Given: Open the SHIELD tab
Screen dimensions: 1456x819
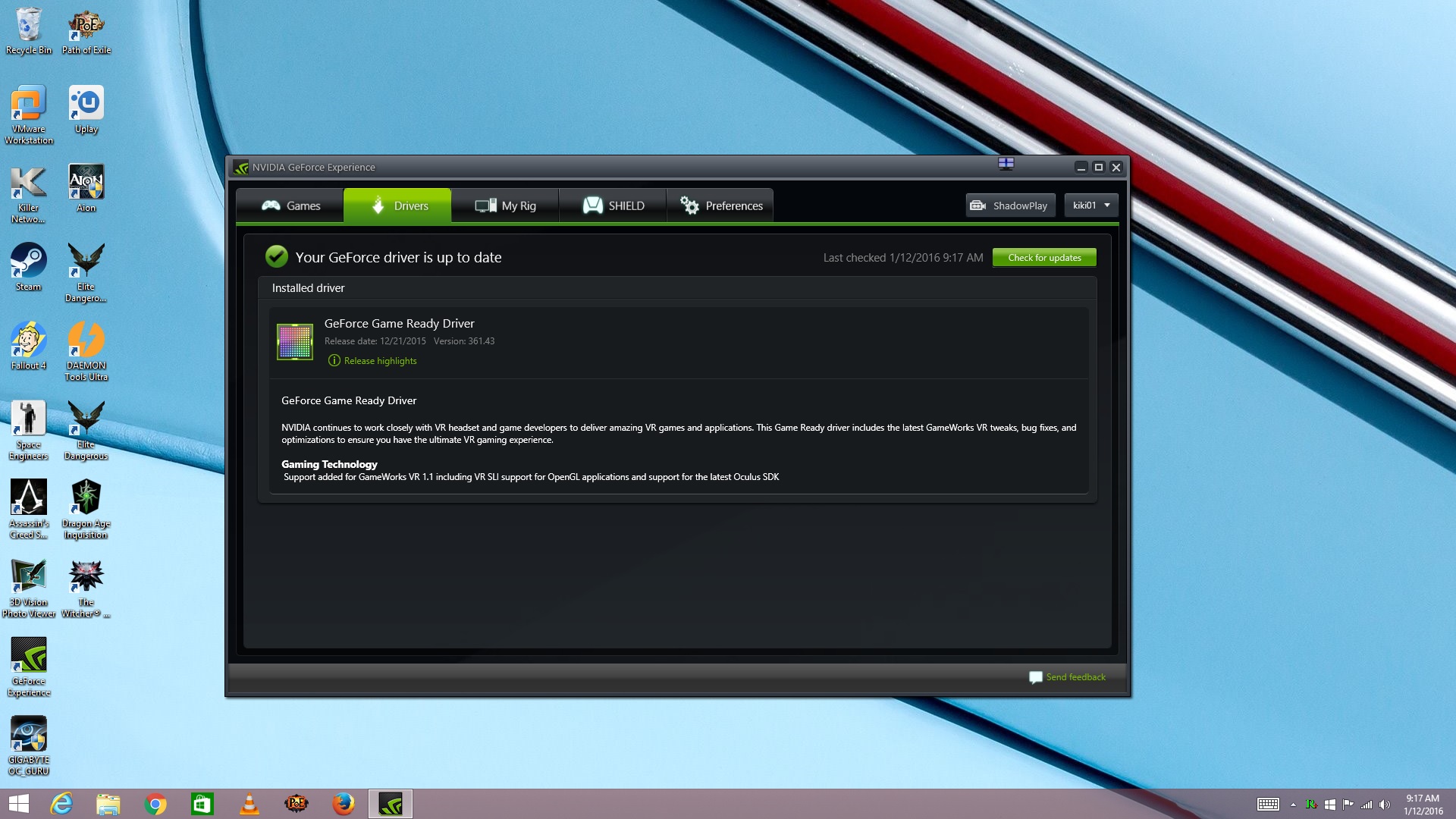Looking at the screenshot, I should 613,206.
